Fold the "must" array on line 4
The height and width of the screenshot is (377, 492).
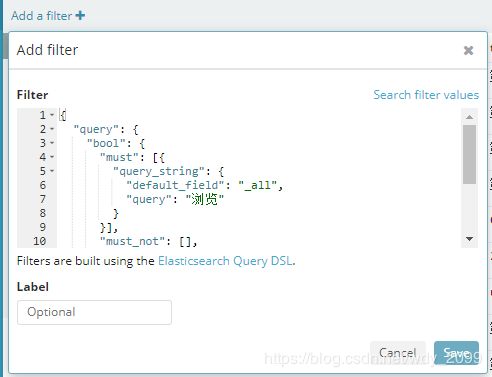(52, 157)
